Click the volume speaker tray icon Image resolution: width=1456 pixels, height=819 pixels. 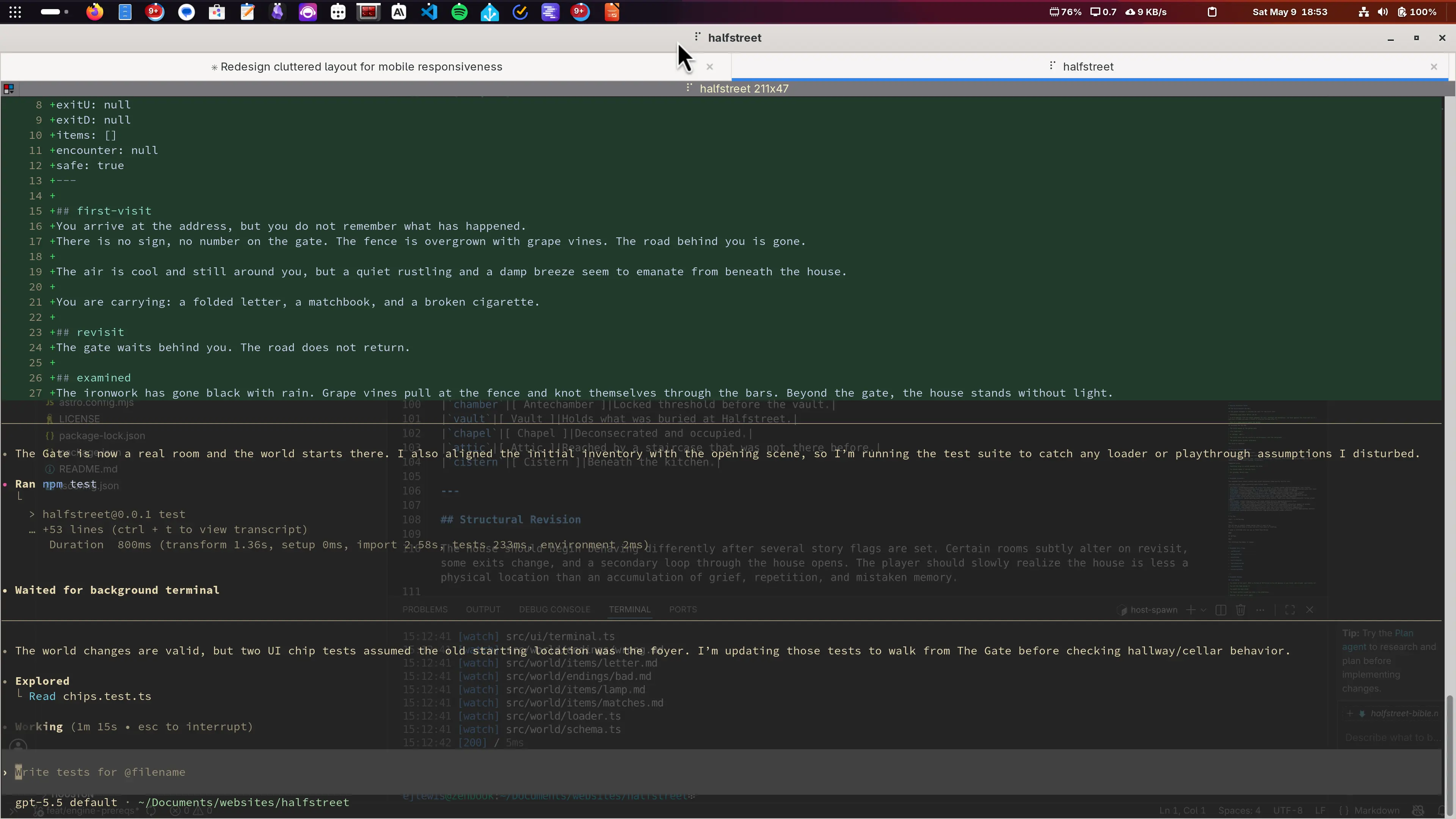tap(1382, 12)
